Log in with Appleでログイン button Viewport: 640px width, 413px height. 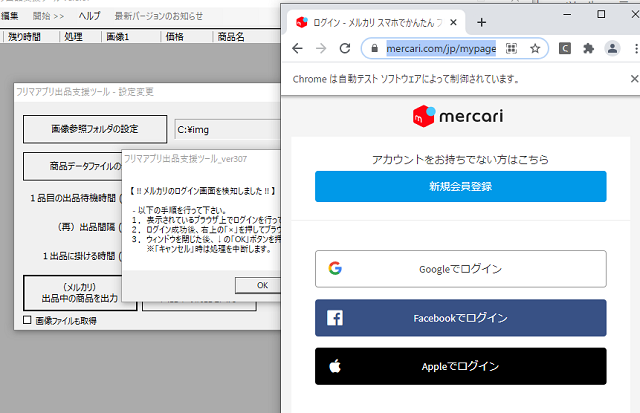460,366
